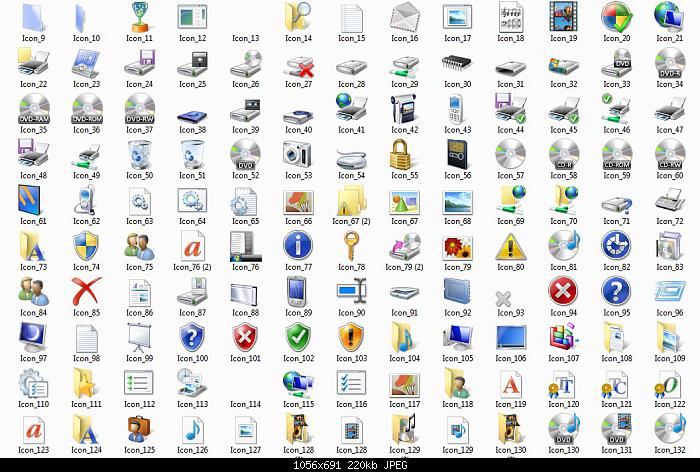Screen dimensions: 700x472
Task: Click the small gray X Icon_93
Action: (x=503, y=299)
